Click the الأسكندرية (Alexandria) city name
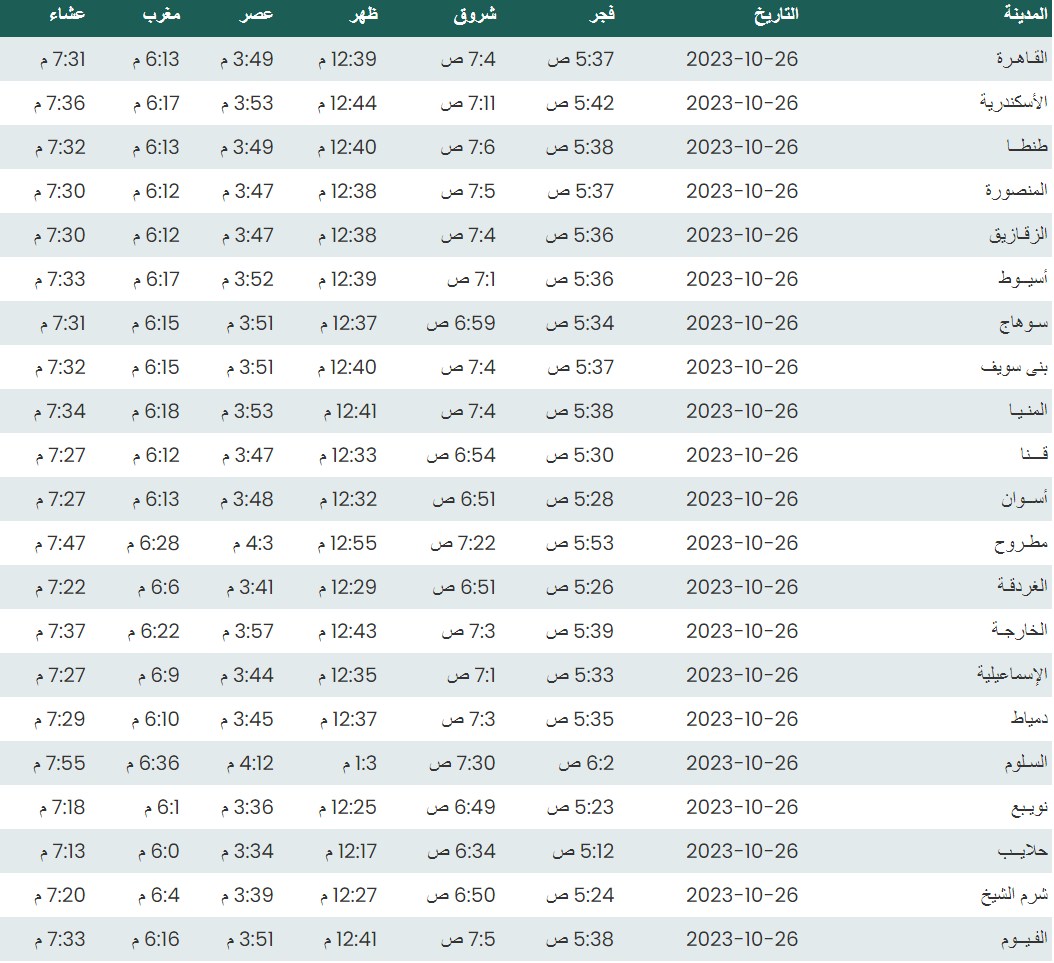The width and height of the screenshot is (1054, 963). pyautogui.click(x=1006, y=103)
